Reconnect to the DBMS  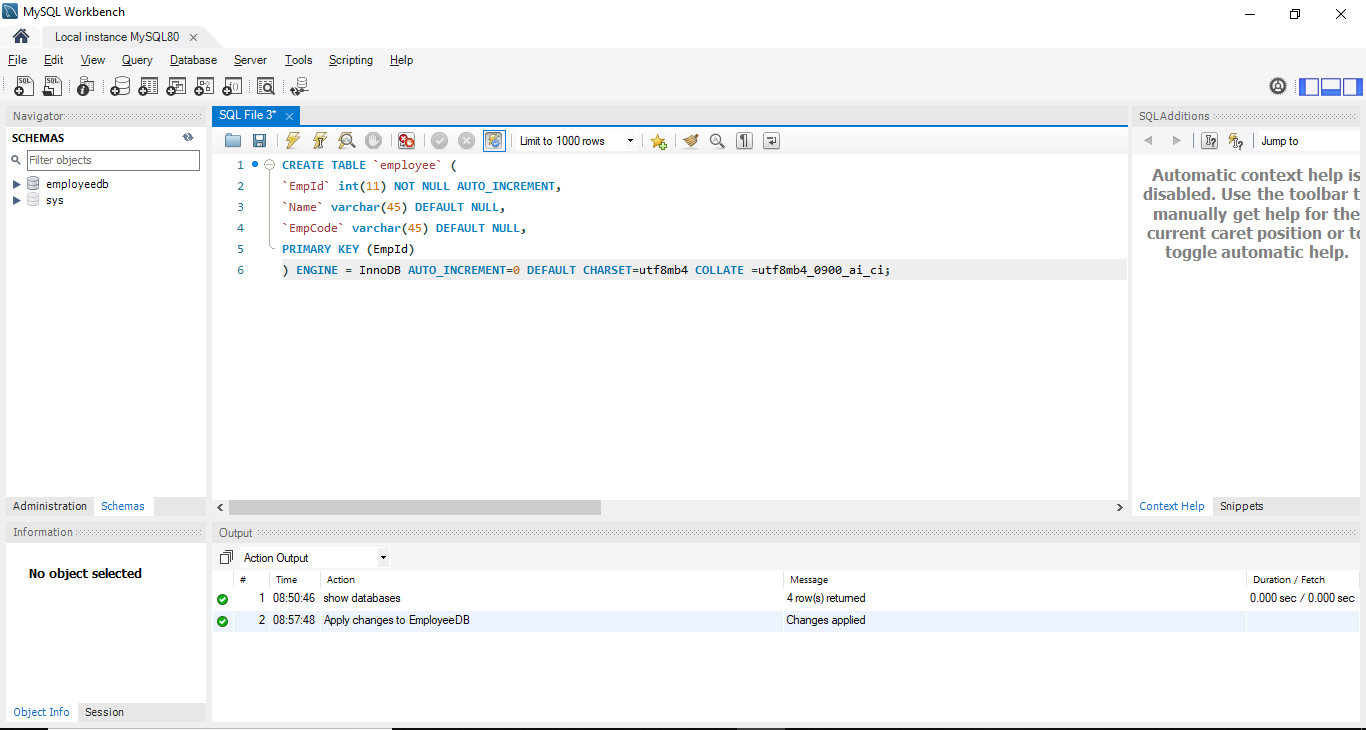(x=299, y=87)
